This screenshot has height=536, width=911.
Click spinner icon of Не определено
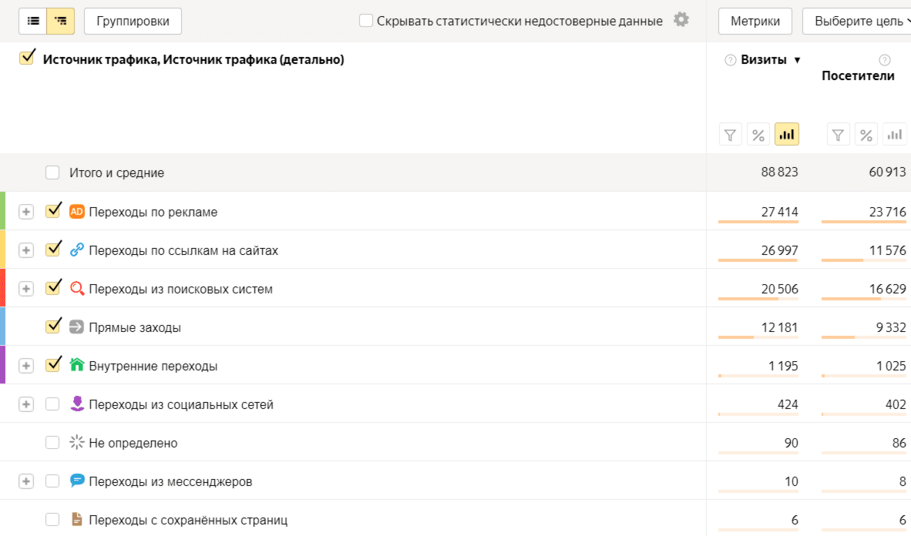(x=77, y=443)
